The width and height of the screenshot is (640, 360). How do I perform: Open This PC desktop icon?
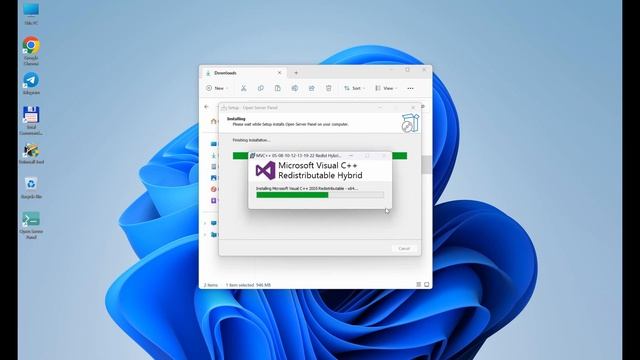(x=31, y=14)
